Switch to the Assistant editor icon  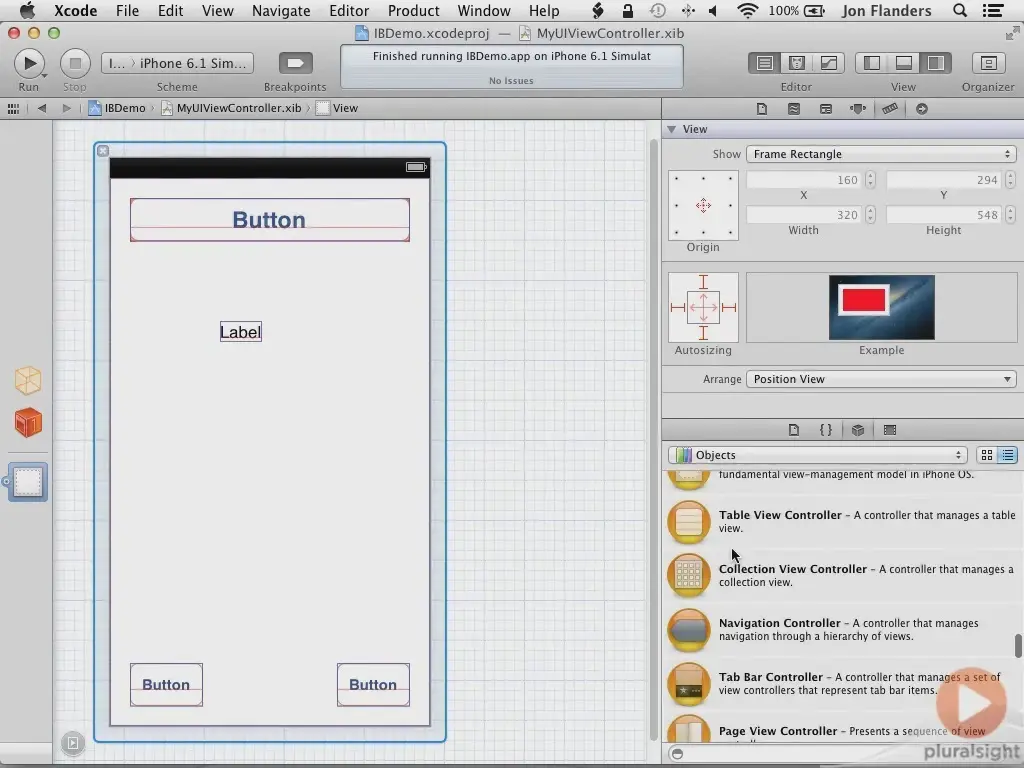tap(795, 62)
